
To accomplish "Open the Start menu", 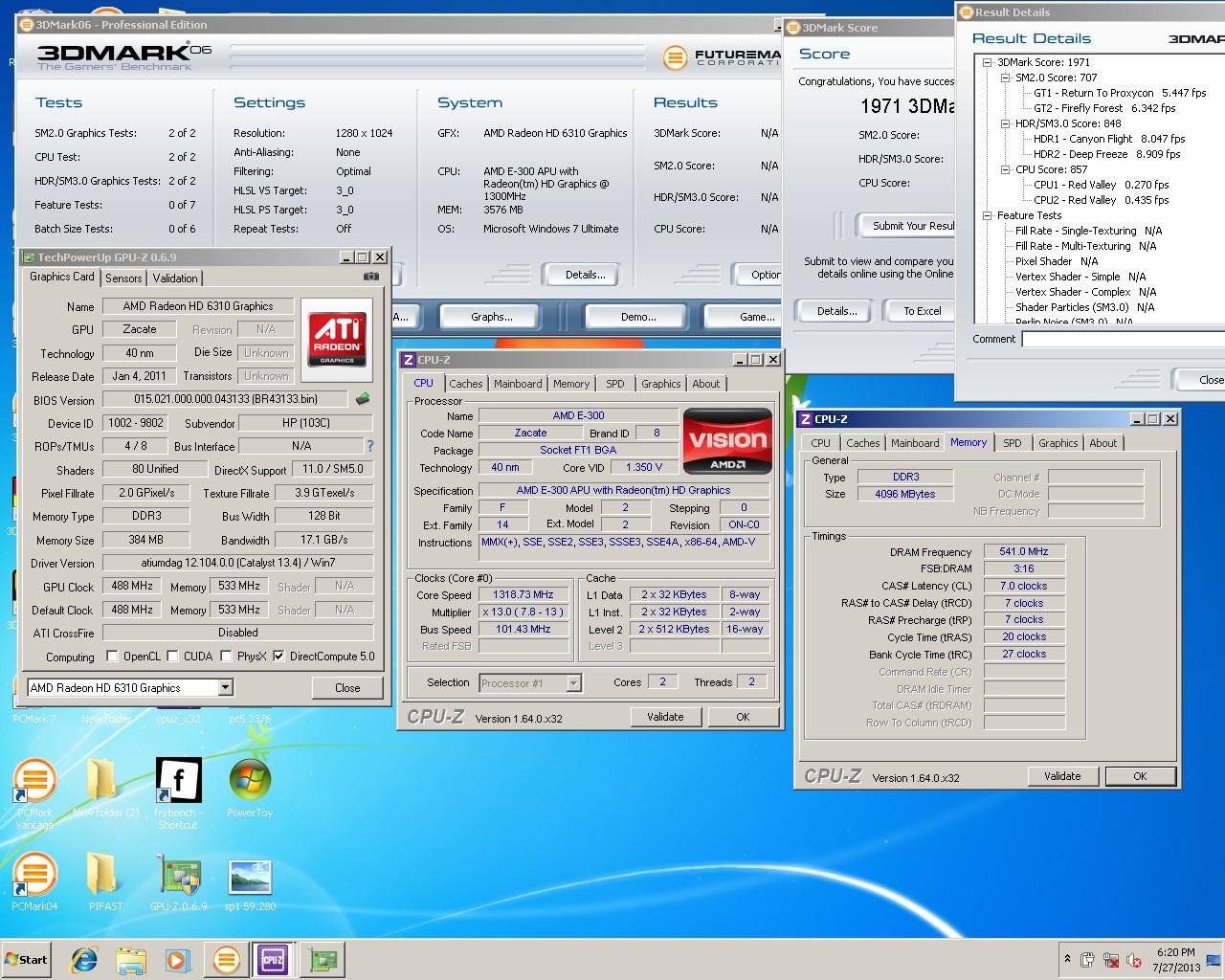I will [x=26, y=960].
